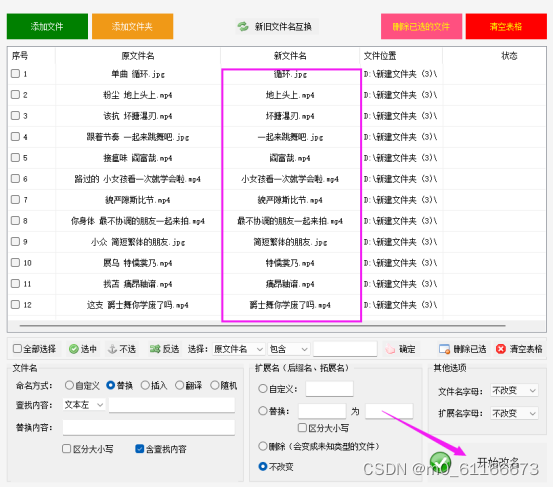Select the 随机 naming mode radio
This screenshot has height=487, width=554.
[x=215, y=385]
